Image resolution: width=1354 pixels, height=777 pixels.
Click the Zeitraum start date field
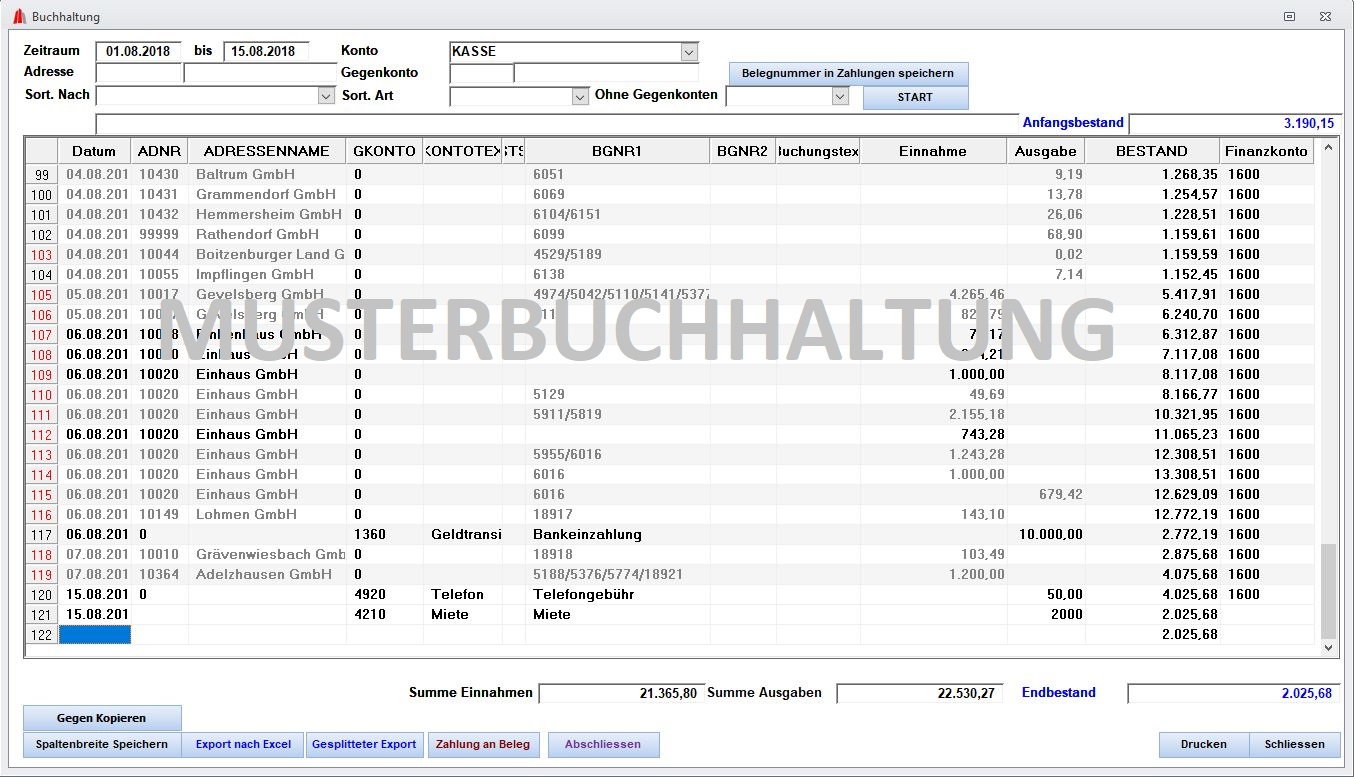[139, 51]
